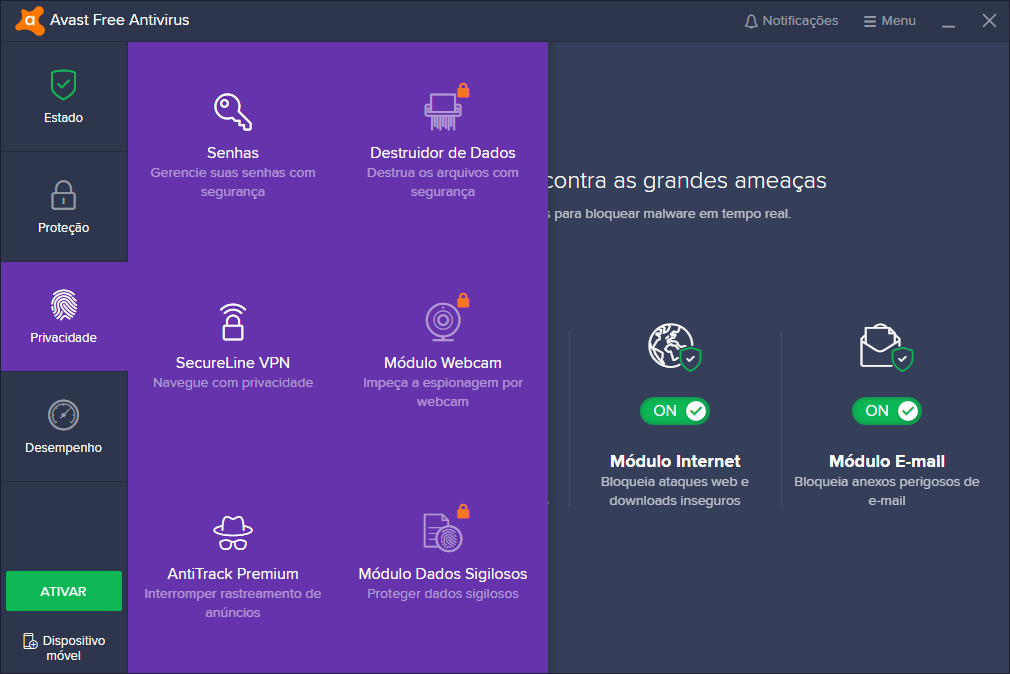Click the orange lock on Destruidor de Dados

click(x=463, y=90)
